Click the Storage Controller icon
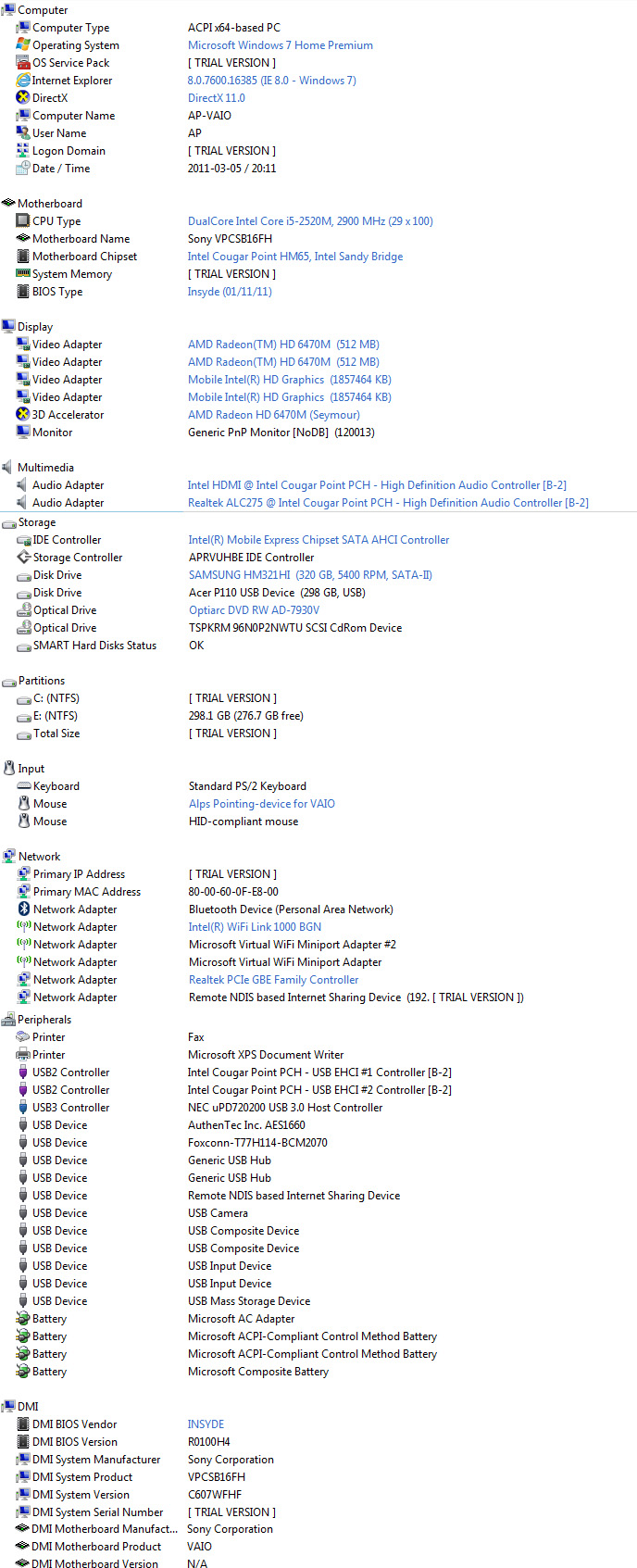 [24, 558]
